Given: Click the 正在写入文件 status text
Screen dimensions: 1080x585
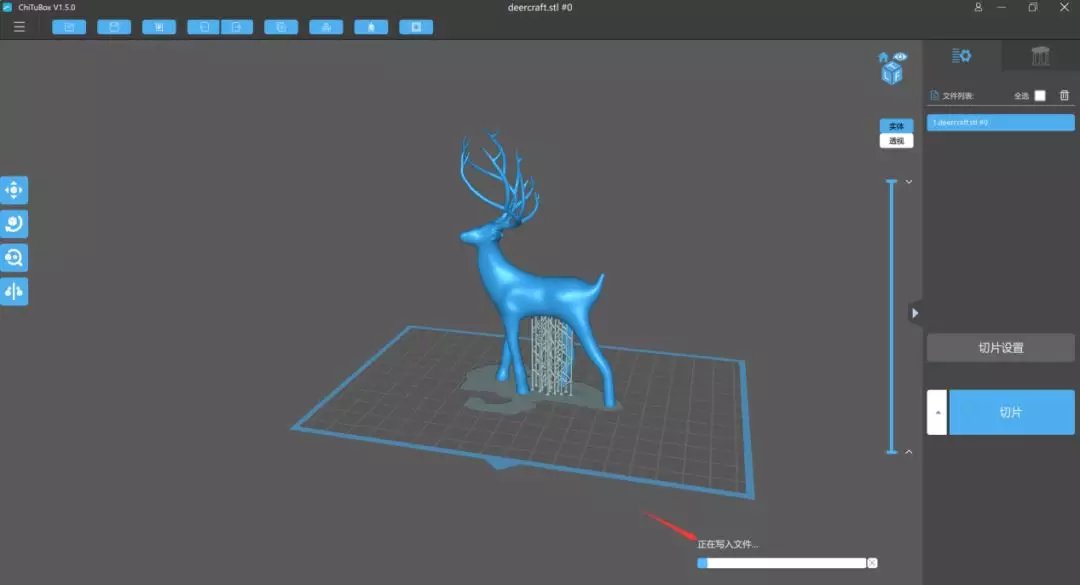Looking at the screenshot, I should click(727, 544).
